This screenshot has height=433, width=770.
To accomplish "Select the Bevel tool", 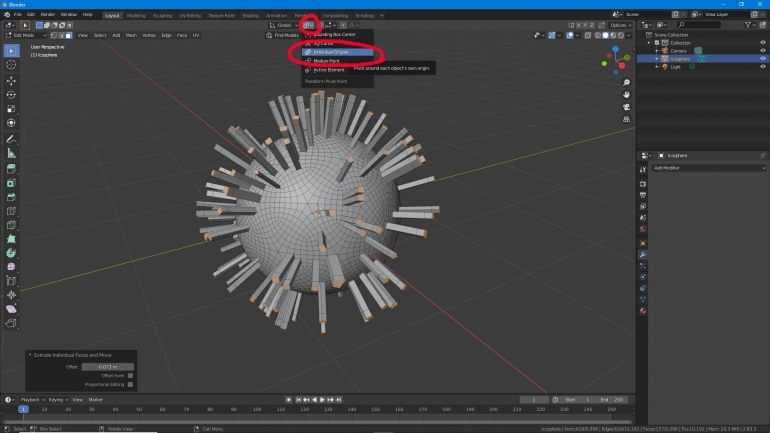I will [x=11, y=197].
